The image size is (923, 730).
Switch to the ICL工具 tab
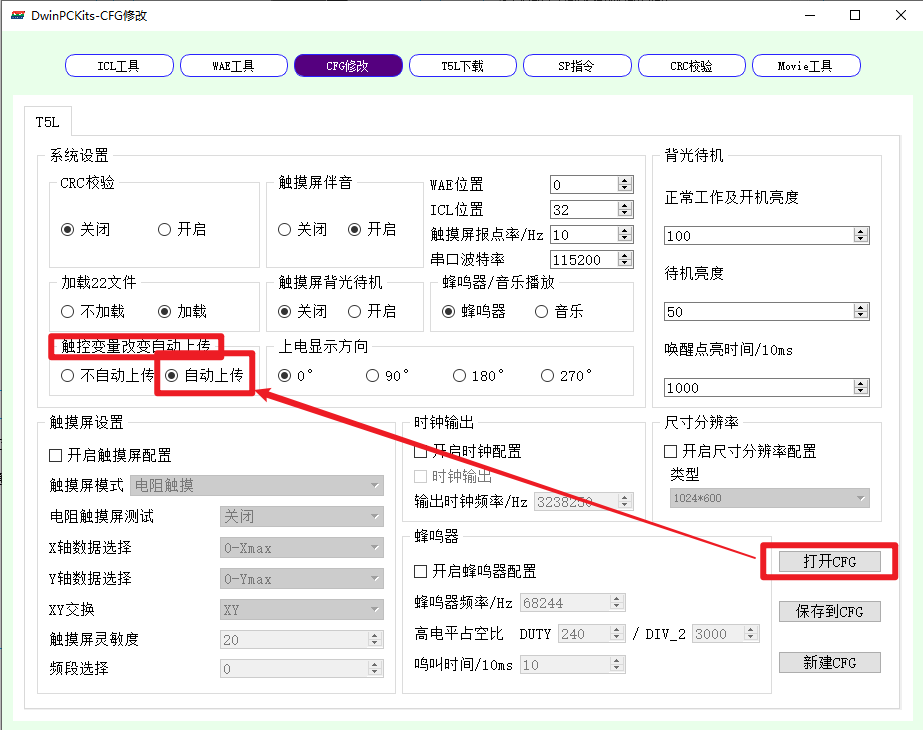pyautogui.click(x=118, y=65)
